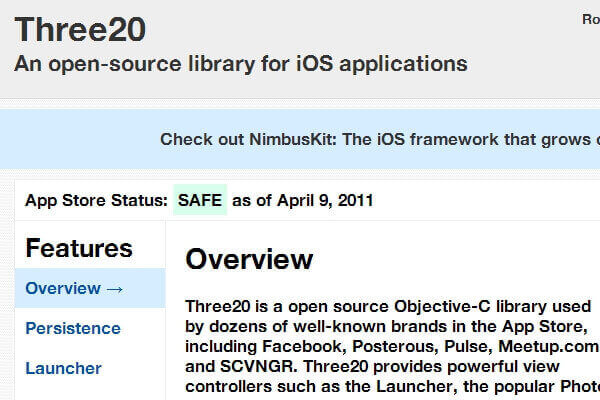Image resolution: width=600 pixels, height=400 pixels.
Task: Click the App Store Status label
Action: (x=96, y=200)
